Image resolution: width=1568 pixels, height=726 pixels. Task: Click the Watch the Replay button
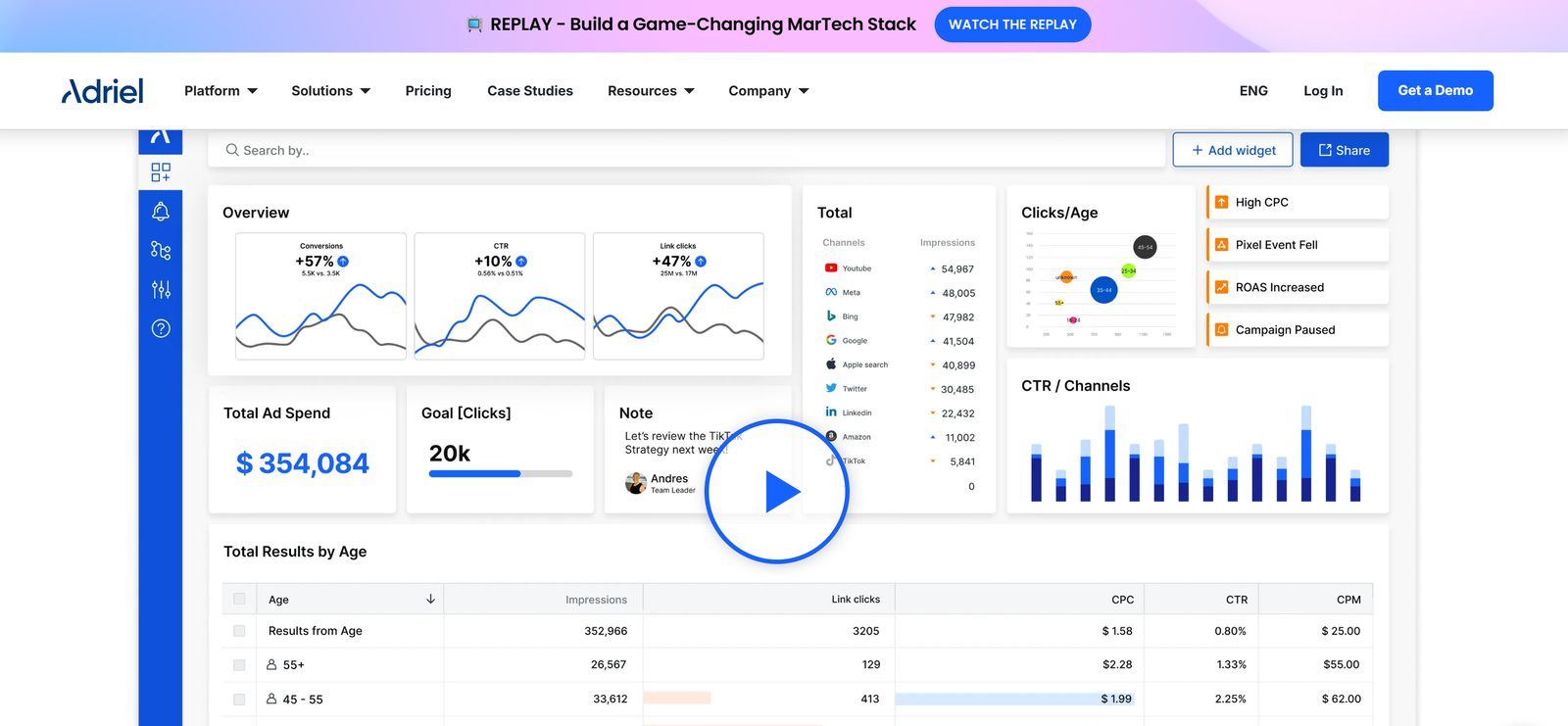pyautogui.click(x=1012, y=24)
